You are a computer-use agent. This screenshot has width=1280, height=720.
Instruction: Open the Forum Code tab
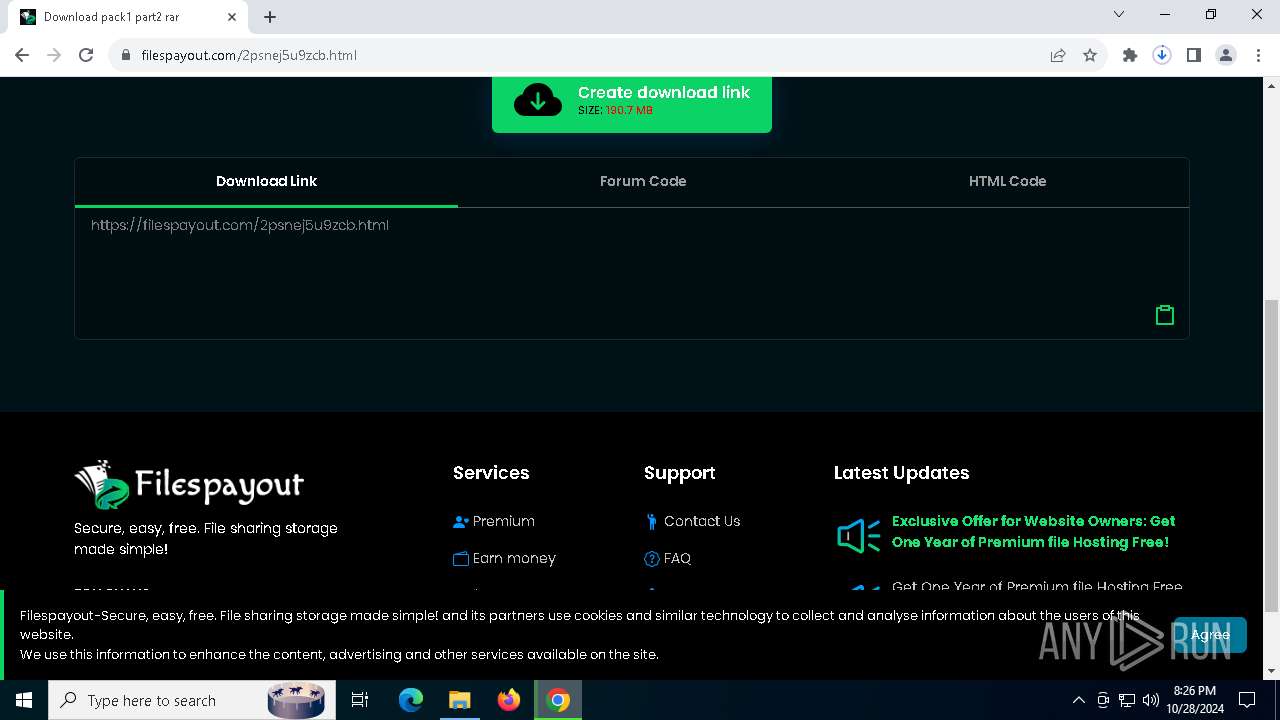pos(643,182)
